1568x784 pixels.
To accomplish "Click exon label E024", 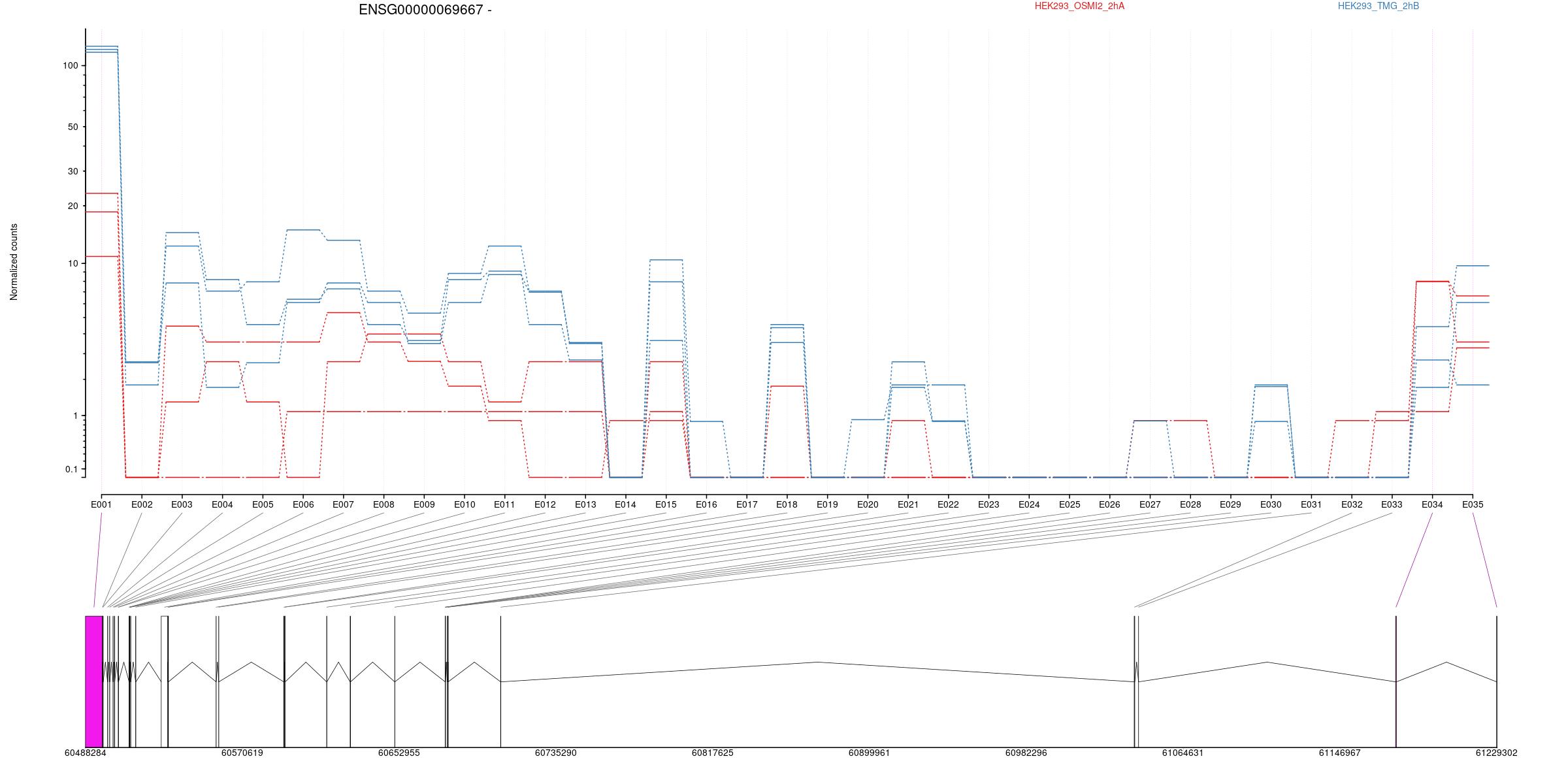I will 1029,504.
